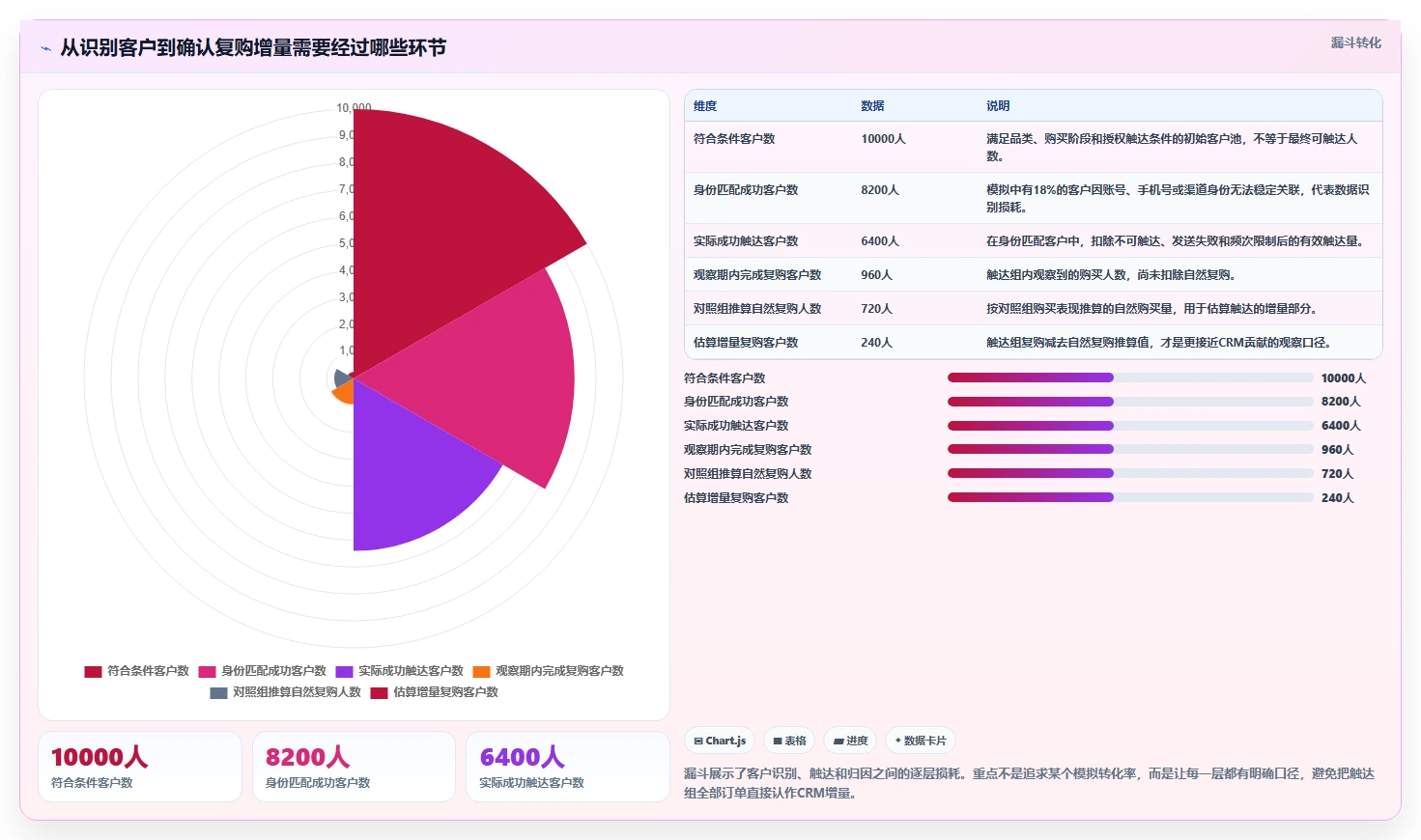Image resolution: width=1421 pixels, height=840 pixels.
Task: Toggle the 符合条件客户数 legend swatch
Action: tap(93, 671)
